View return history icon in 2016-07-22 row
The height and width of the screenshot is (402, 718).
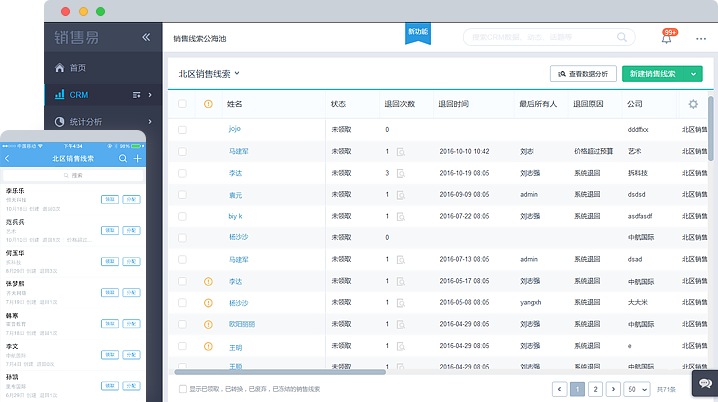click(401, 217)
